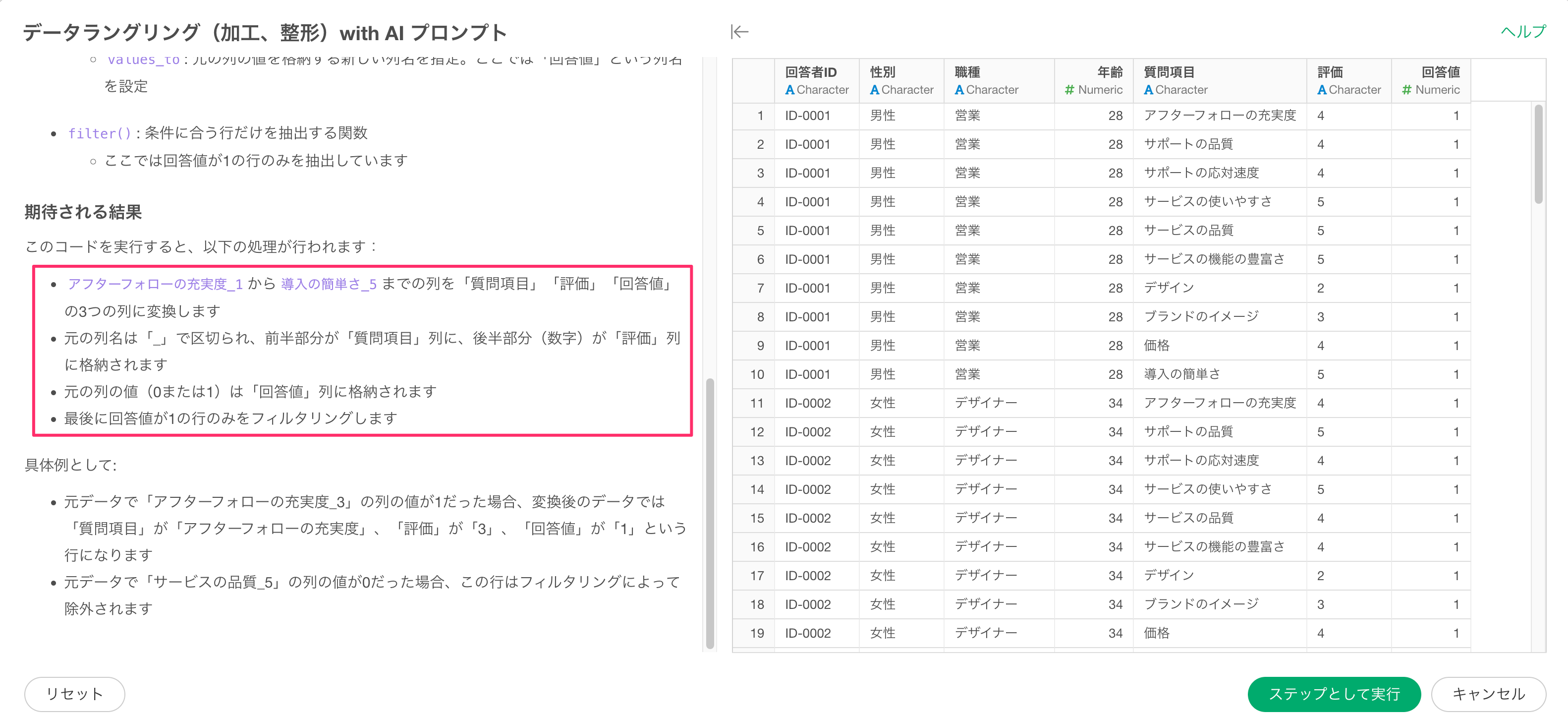Click the リセット button
1568x719 pixels.
tap(74, 693)
